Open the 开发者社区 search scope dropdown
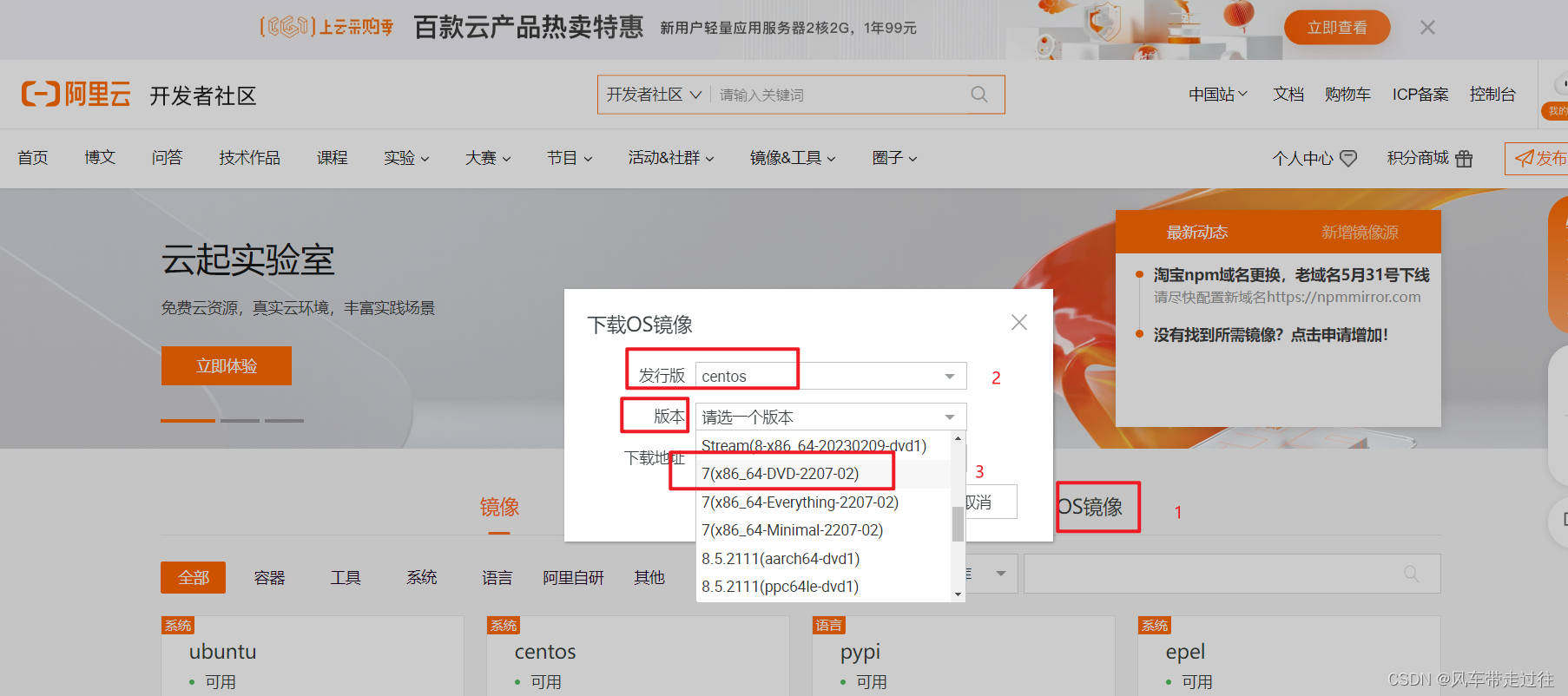Image resolution: width=1568 pixels, height=696 pixels. click(654, 95)
